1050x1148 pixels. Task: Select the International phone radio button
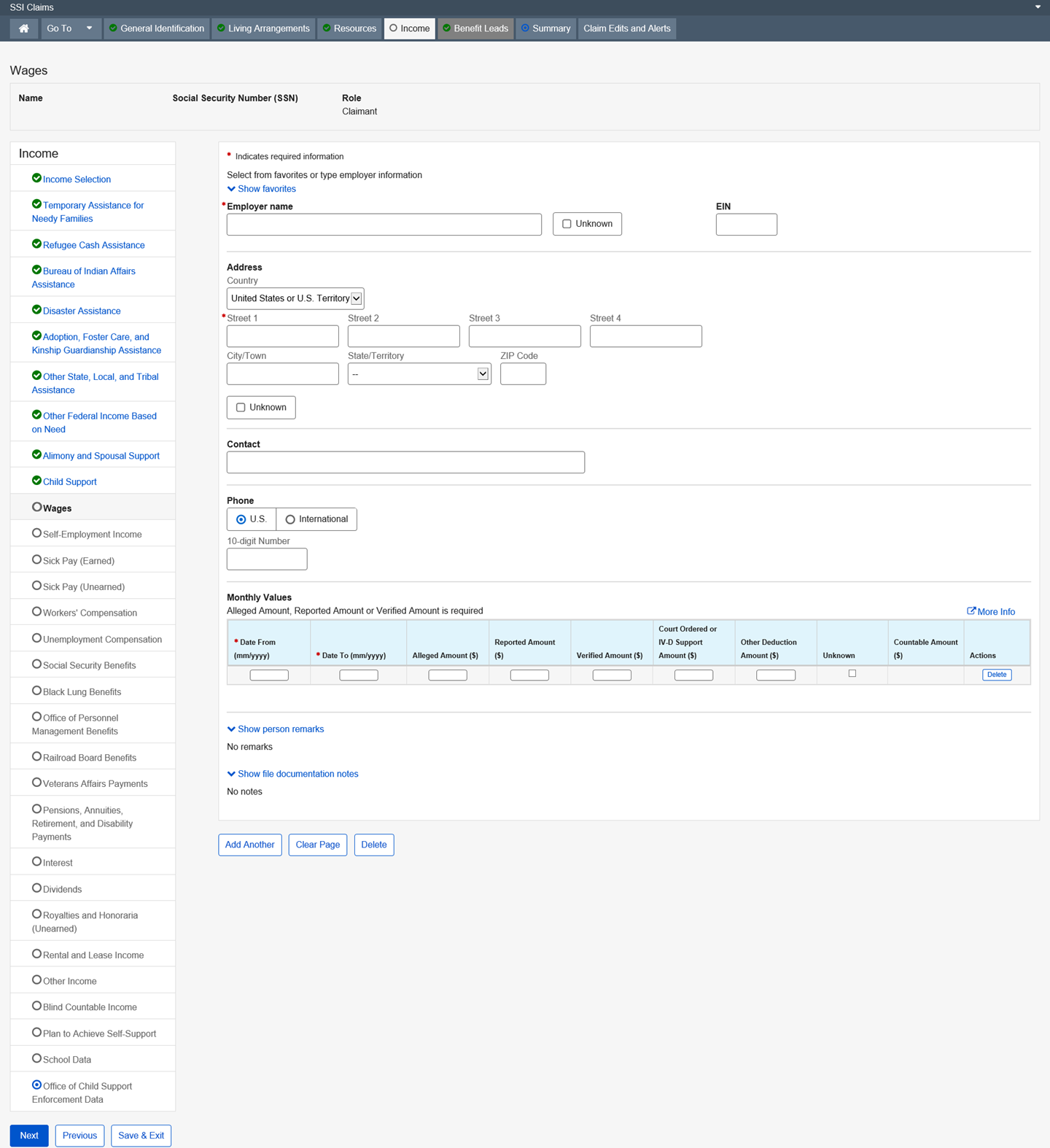(x=290, y=519)
